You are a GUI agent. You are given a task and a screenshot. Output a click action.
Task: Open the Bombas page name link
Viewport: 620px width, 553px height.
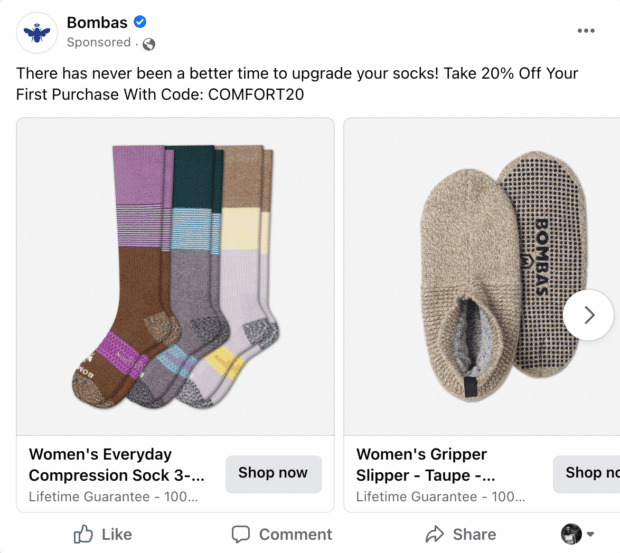[x=98, y=22]
